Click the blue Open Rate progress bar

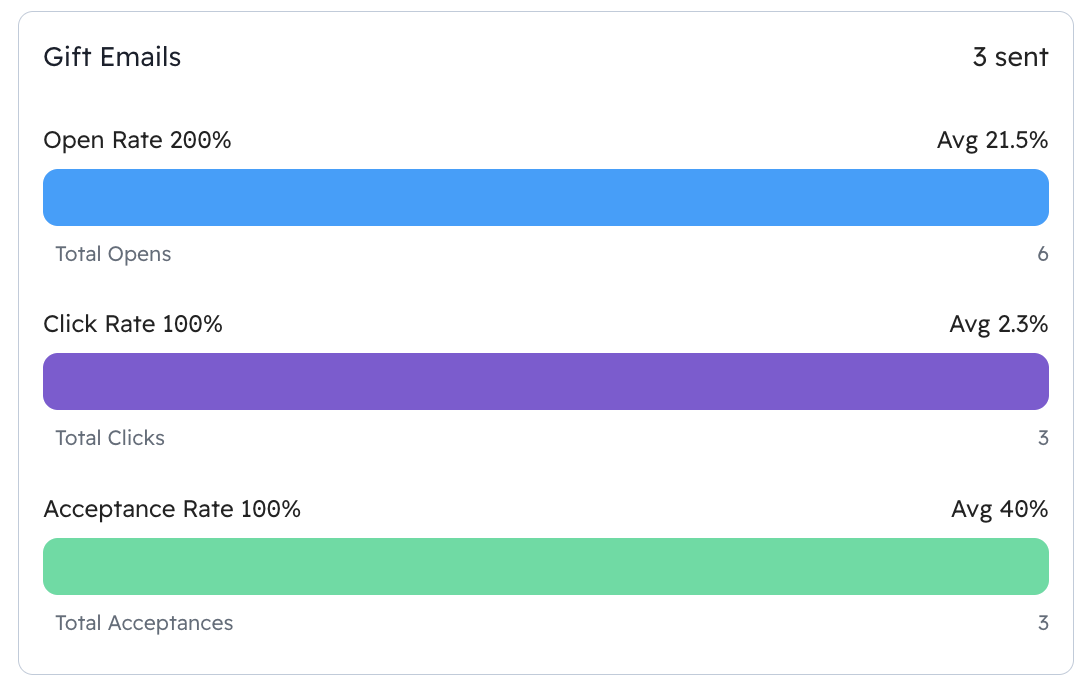click(545, 198)
